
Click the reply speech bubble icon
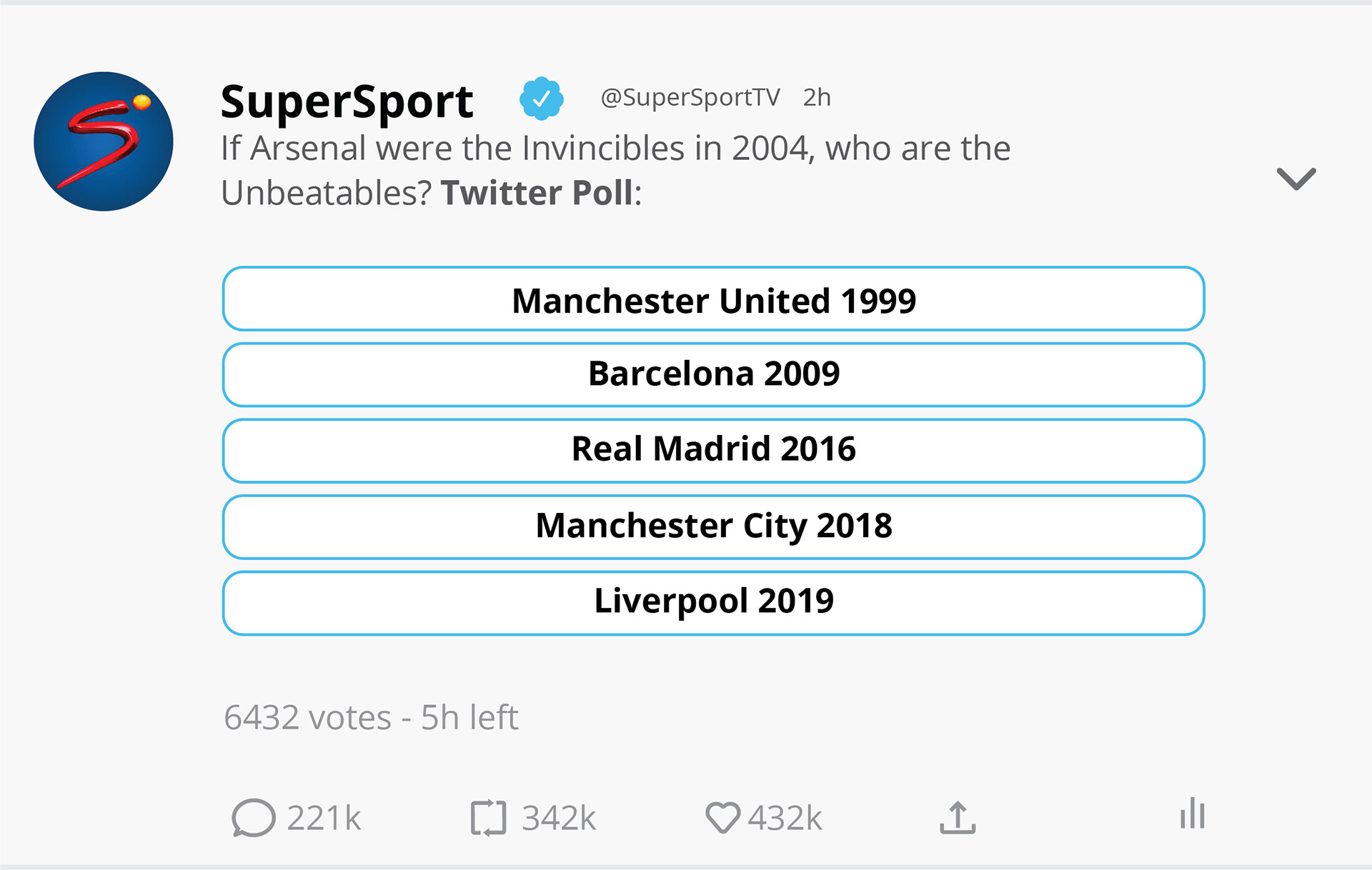pyautogui.click(x=253, y=817)
